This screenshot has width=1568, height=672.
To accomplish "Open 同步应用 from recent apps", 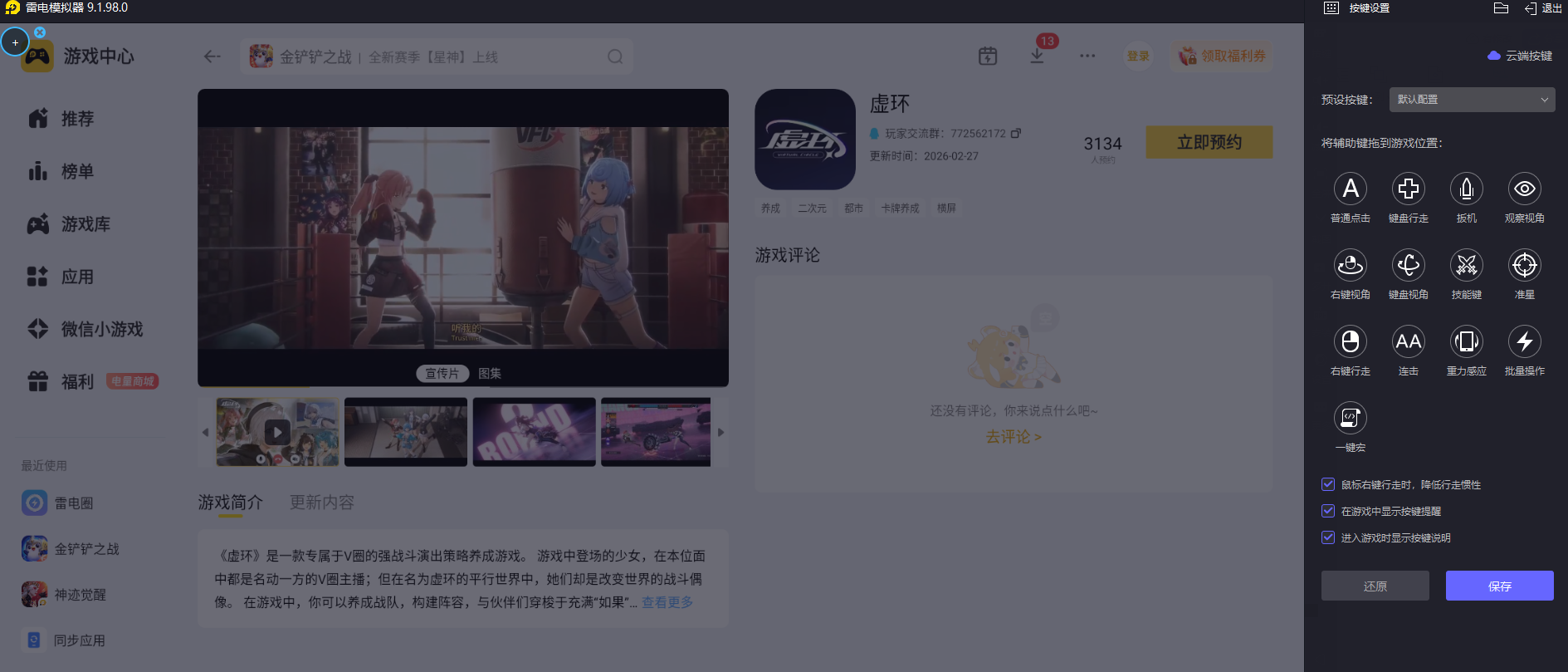I will point(64,640).
